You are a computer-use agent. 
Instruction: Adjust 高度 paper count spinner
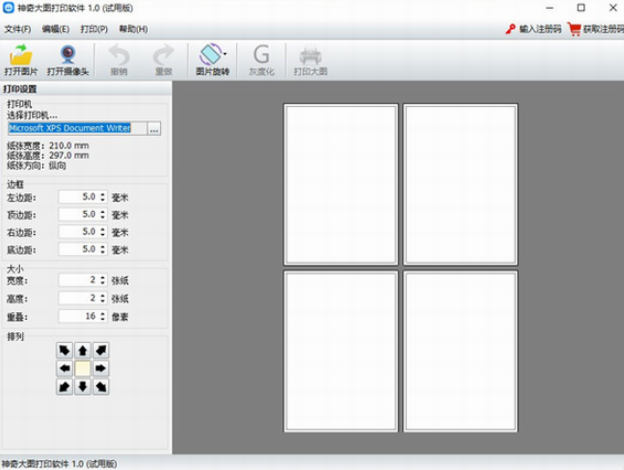(103, 298)
